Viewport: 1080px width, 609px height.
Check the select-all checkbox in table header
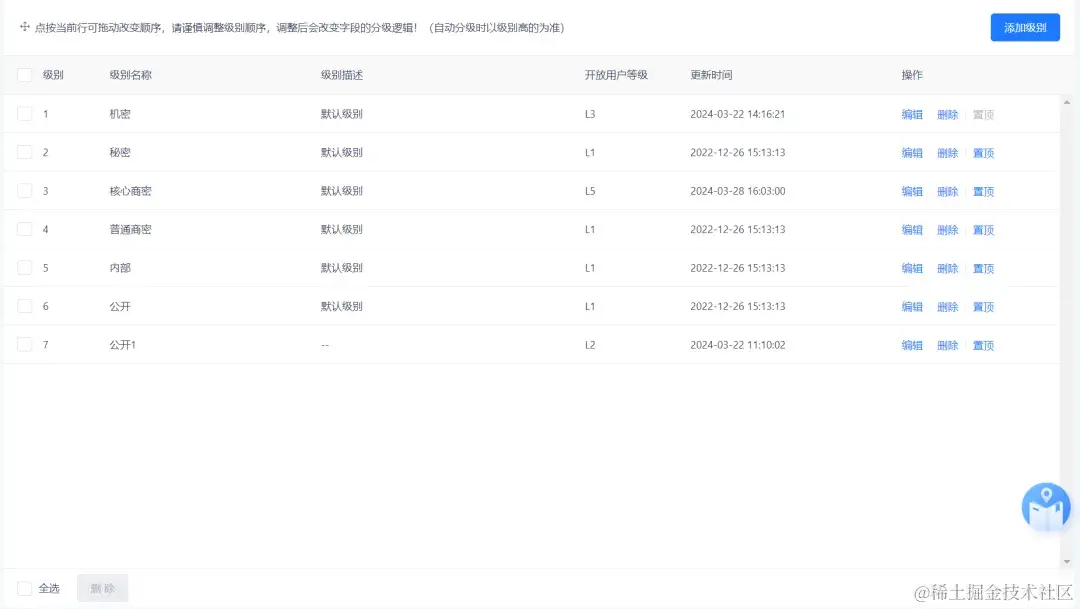25,74
